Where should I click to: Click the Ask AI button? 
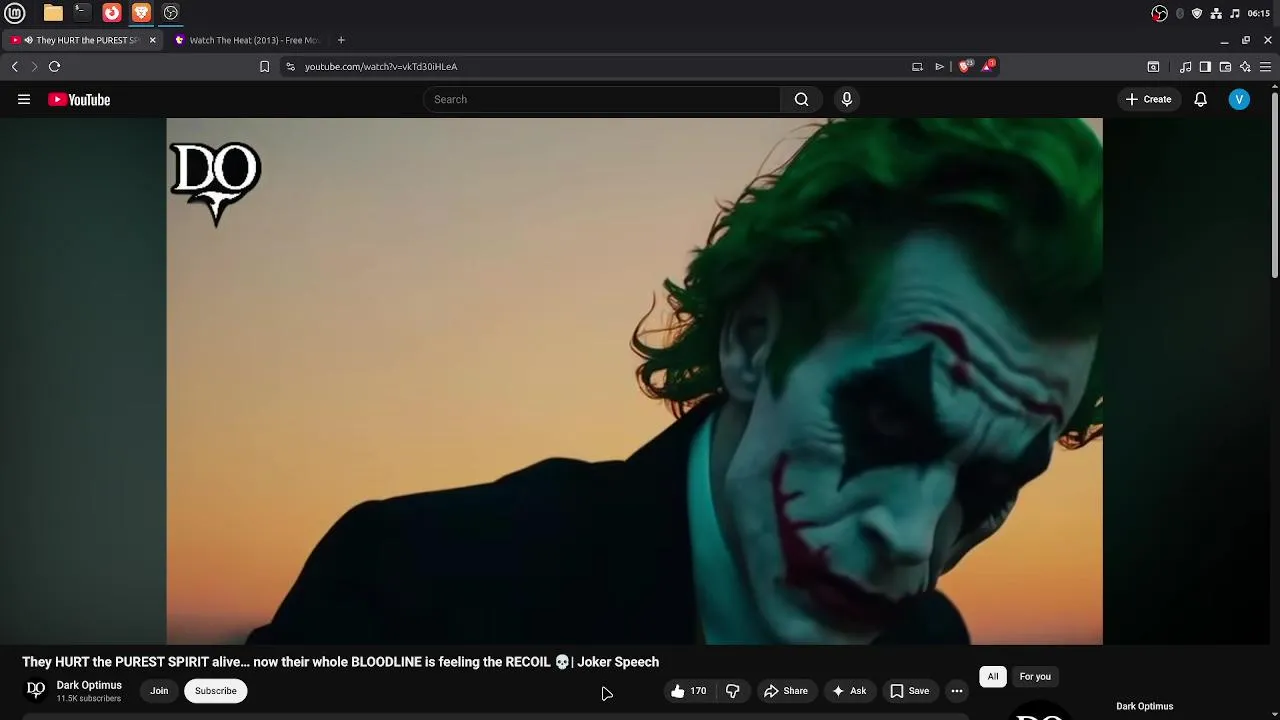click(849, 691)
